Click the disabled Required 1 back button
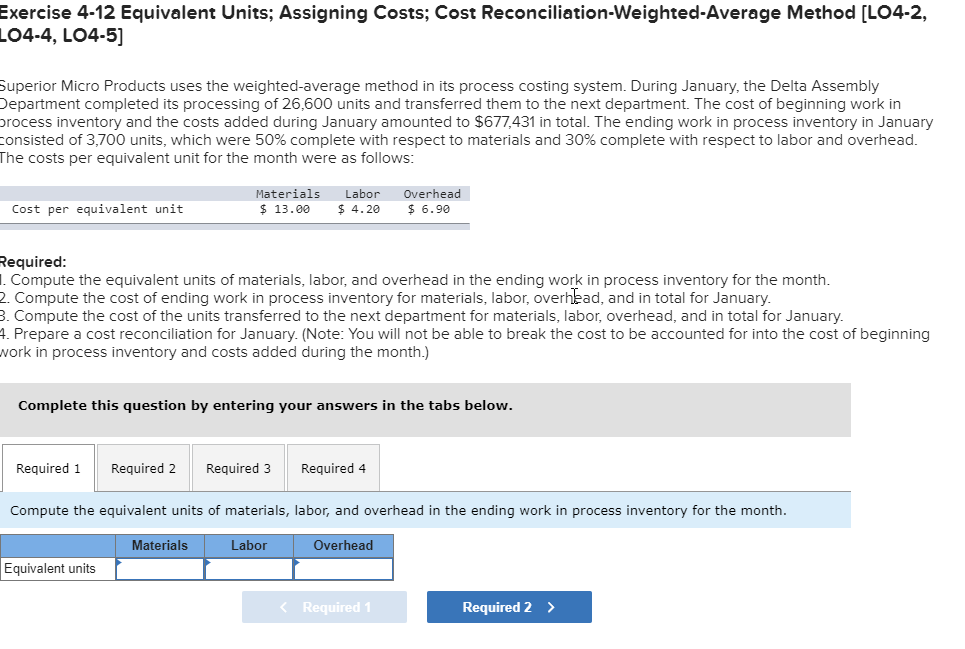The height and width of the screenshot is (649, 965). pyautogui.click(x=324, y=606)
